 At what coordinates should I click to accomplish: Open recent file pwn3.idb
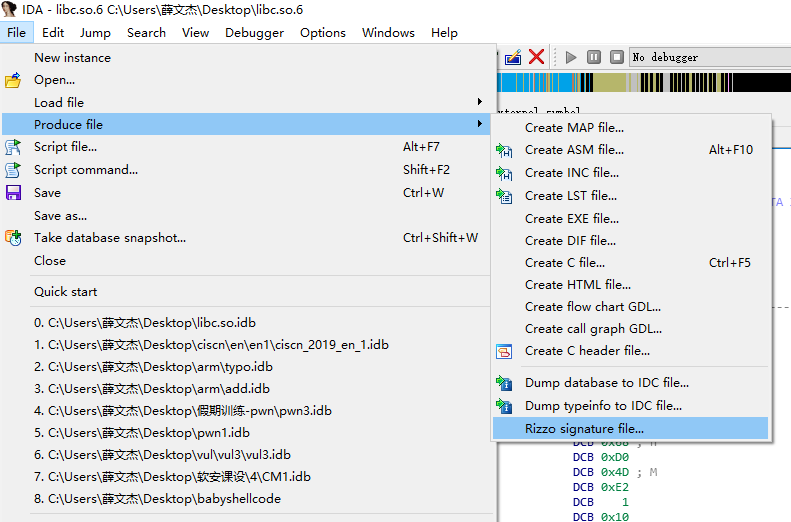pos(246,411)
